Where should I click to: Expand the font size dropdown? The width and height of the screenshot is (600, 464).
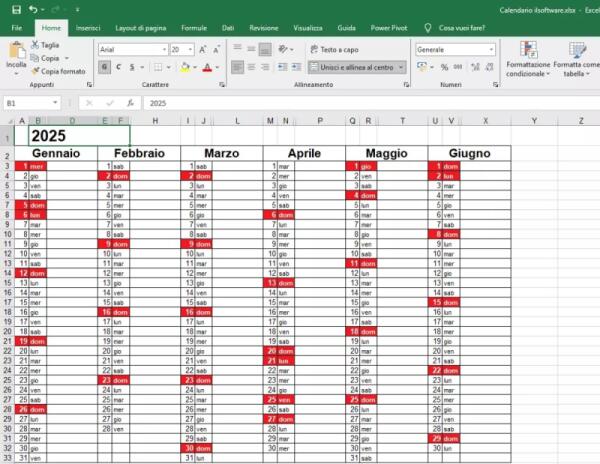[x=190, y=49]
